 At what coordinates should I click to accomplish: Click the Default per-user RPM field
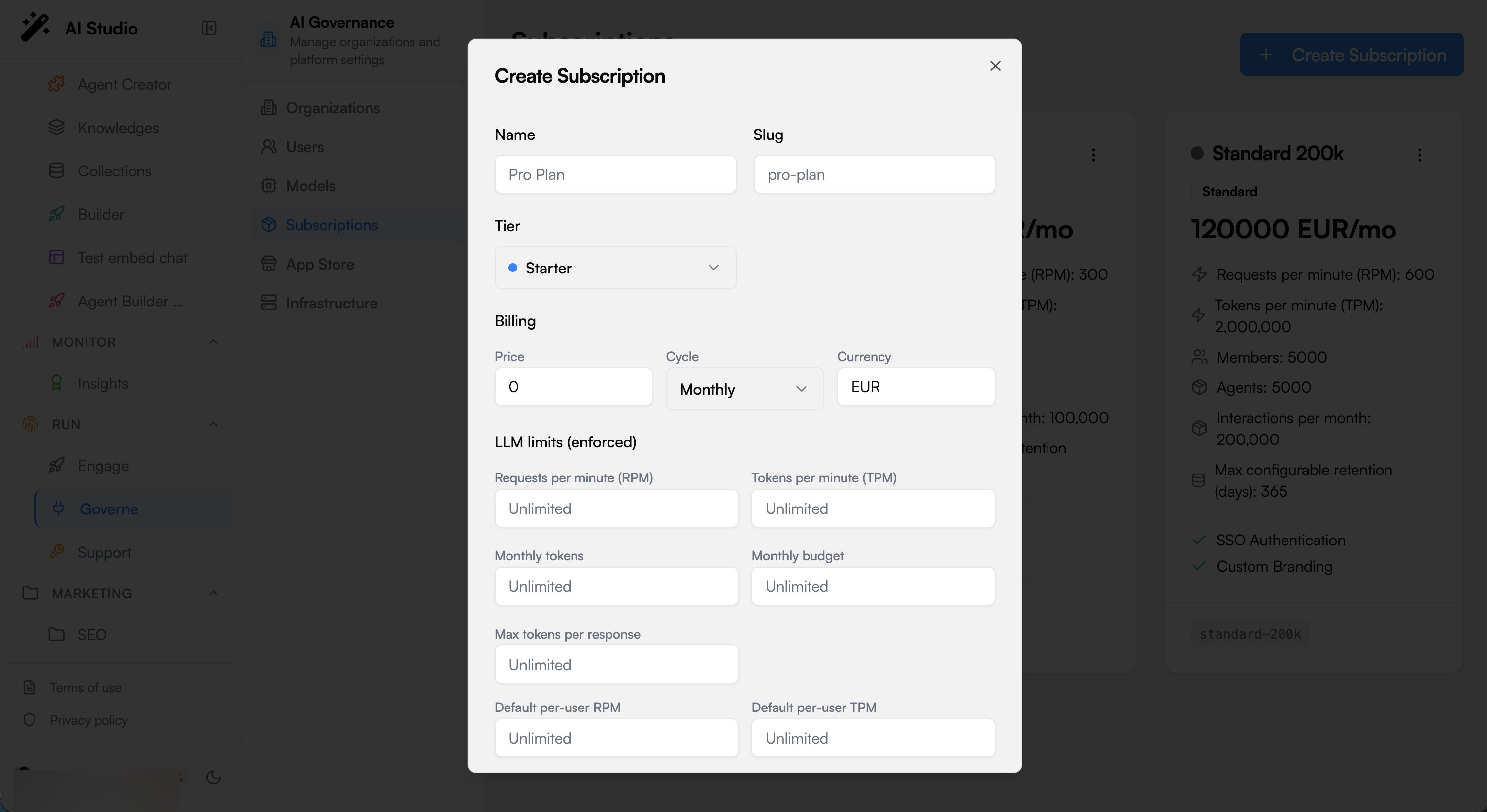pyautogui.click(x=616, y=738)
